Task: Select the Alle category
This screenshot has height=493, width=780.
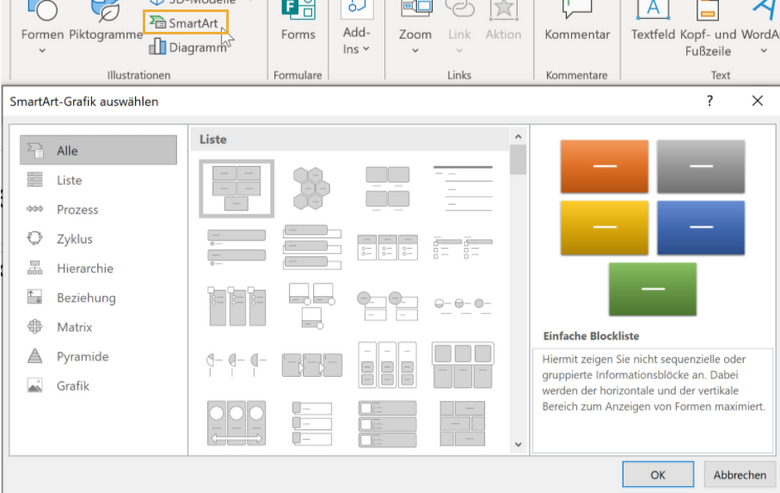Action: (x=98, y=150)
